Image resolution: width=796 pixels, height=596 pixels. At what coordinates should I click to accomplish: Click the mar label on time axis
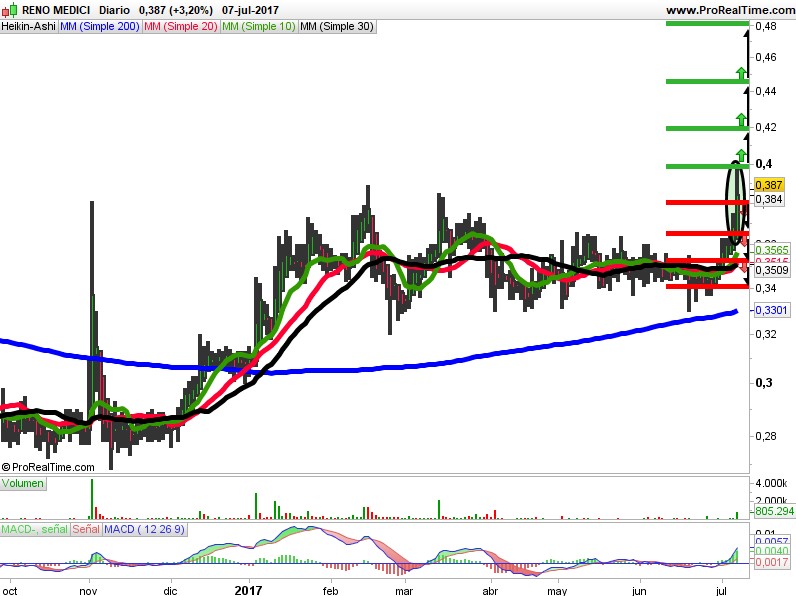coord(404,591)
